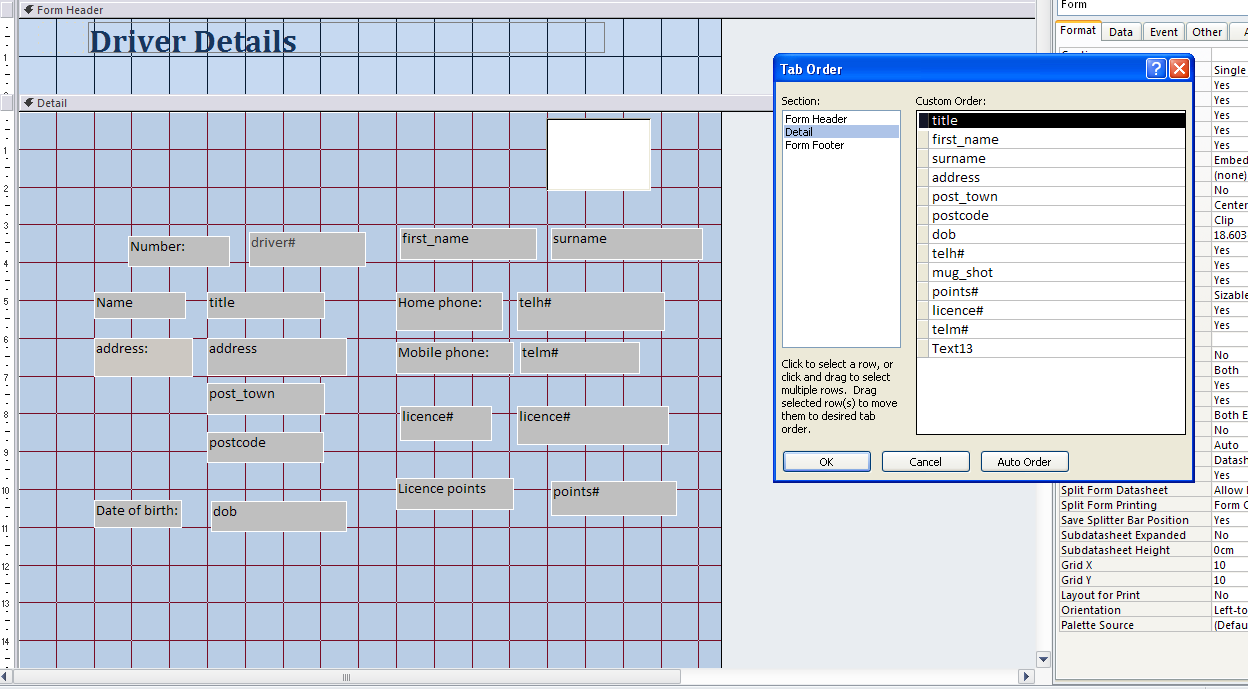Select Split Form Datasheet property

[x=1135, y=490]
